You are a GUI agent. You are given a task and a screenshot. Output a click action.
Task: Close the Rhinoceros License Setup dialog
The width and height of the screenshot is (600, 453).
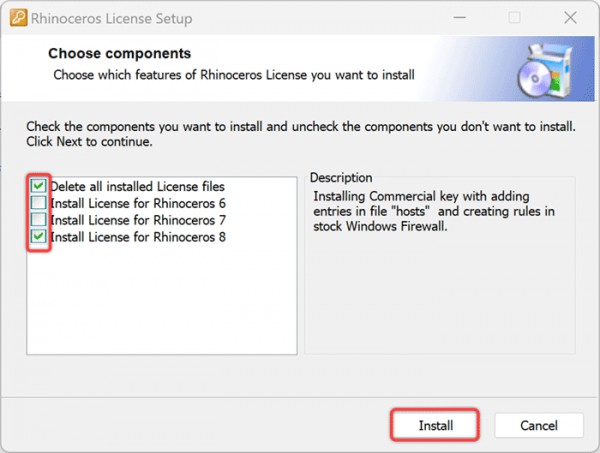[567, 18]
